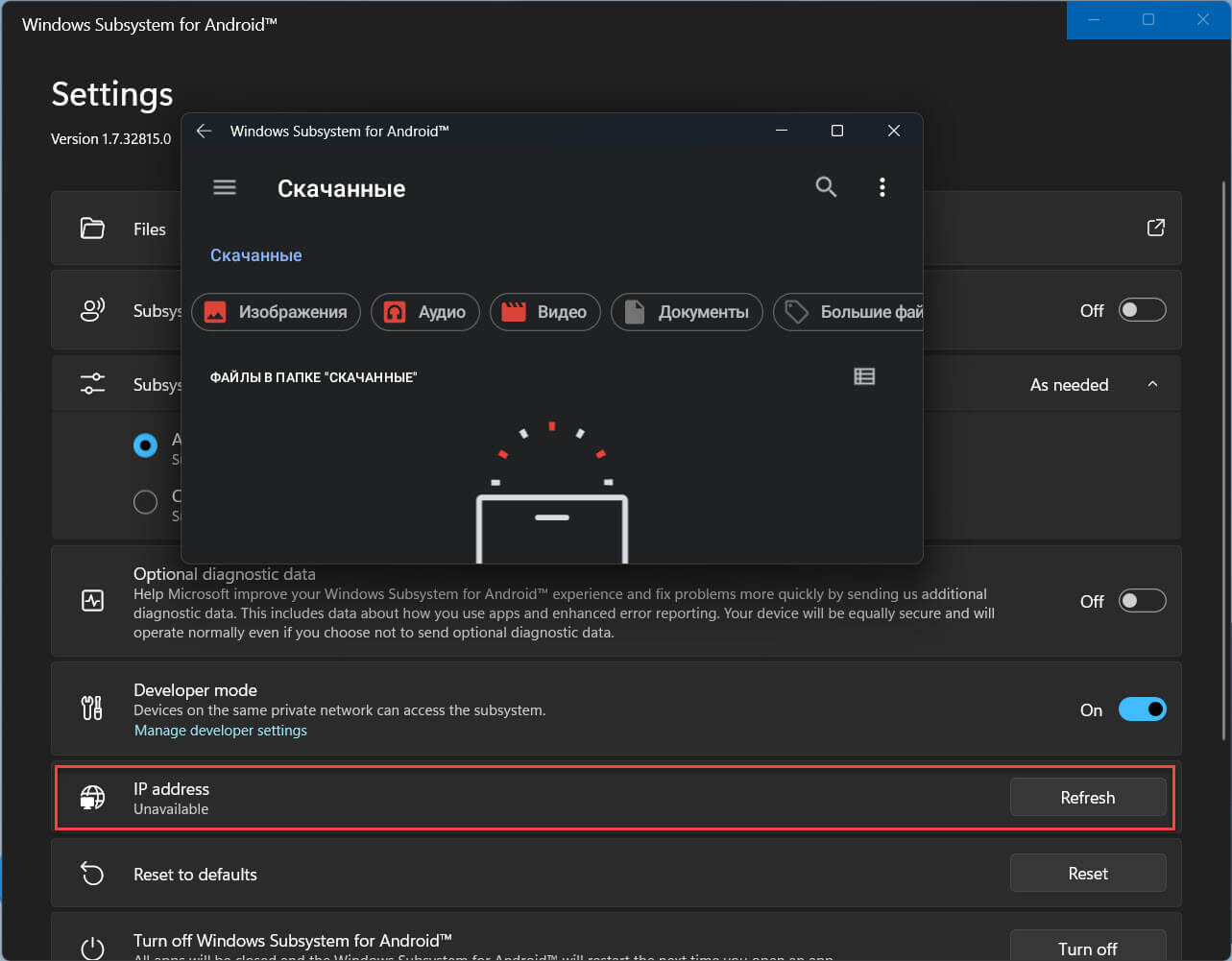The image size is (1232, 961).
Task: Click the Version 1.7.32815.0 text
Action: coord(110,139)
